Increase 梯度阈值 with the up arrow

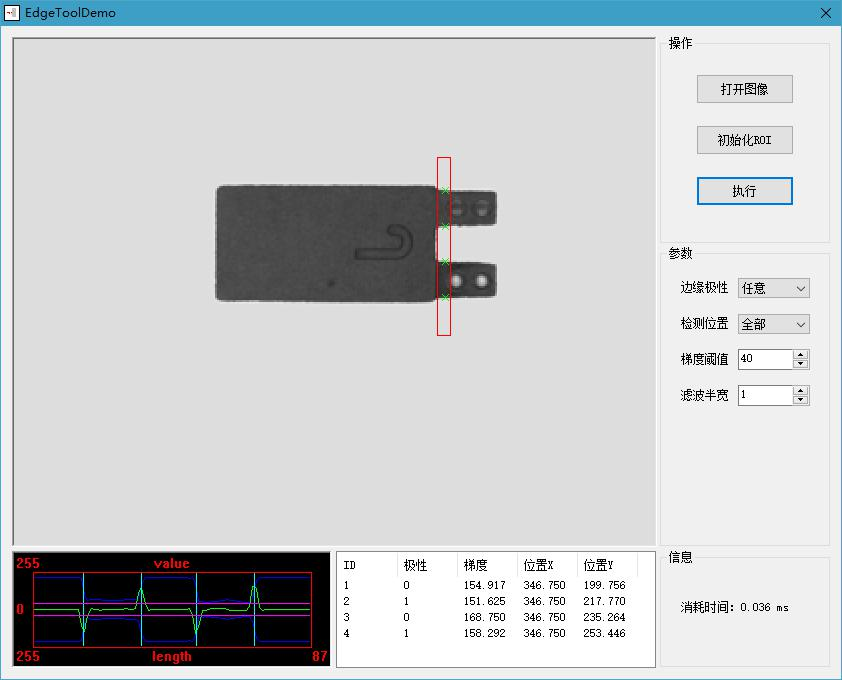click(800, 354)
